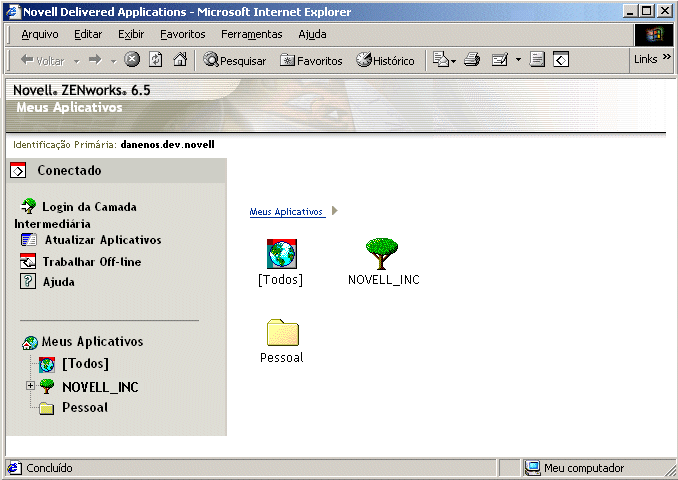Click the Pessoal small folder icon in tree
The height and width of the screenshot is (480, 678).
pyautogui.click(x=47, y=408)
